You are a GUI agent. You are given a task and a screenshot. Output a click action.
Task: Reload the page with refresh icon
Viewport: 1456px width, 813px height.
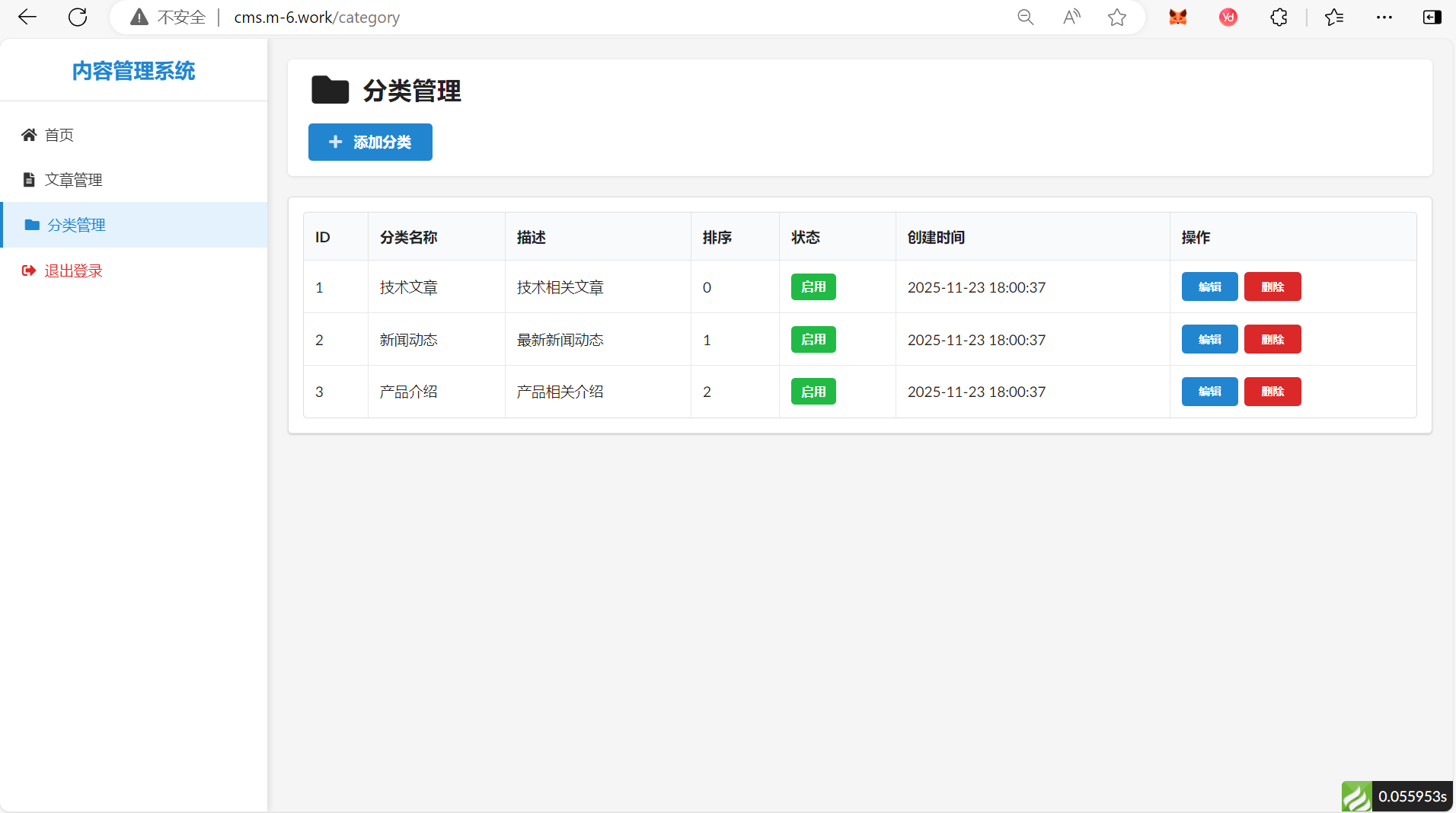point(78,17)
